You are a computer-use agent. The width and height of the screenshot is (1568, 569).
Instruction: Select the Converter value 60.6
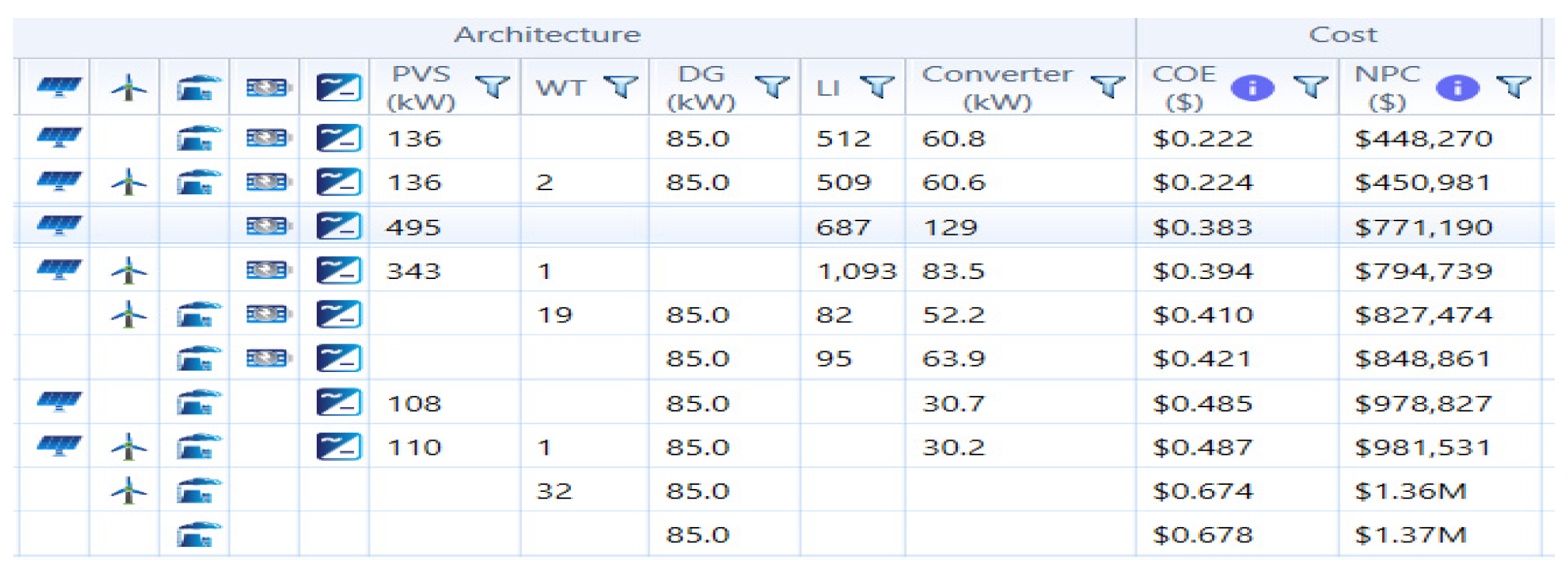click(x=954, y=183)
